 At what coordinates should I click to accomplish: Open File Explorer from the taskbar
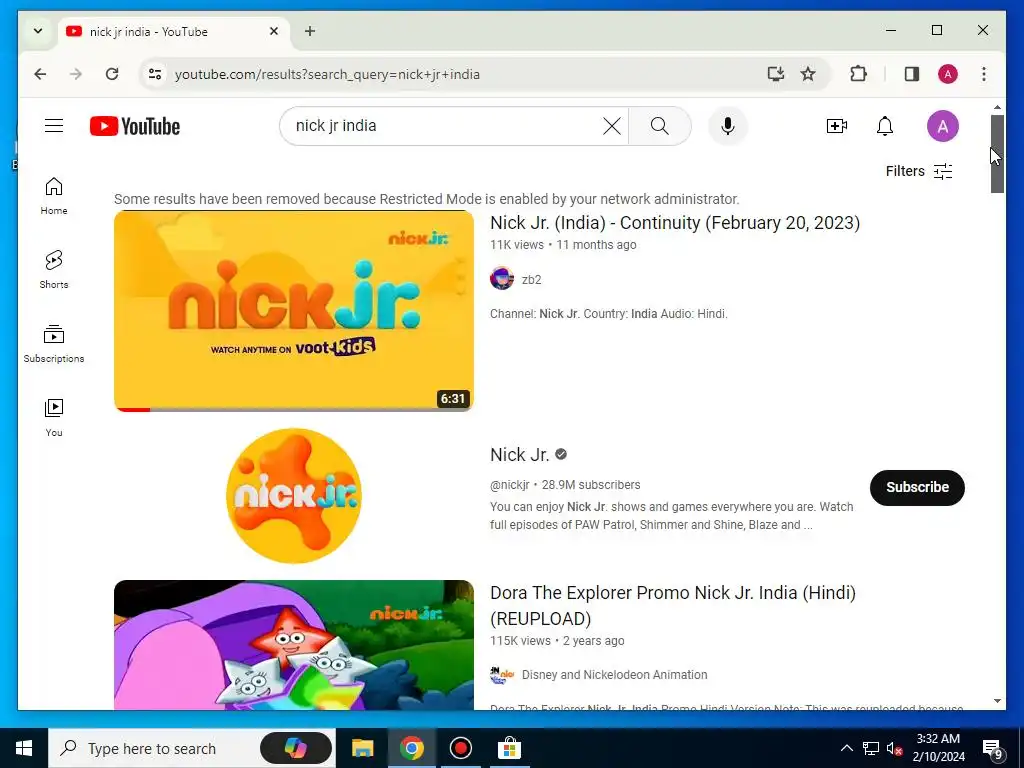(x=362, y=748)
